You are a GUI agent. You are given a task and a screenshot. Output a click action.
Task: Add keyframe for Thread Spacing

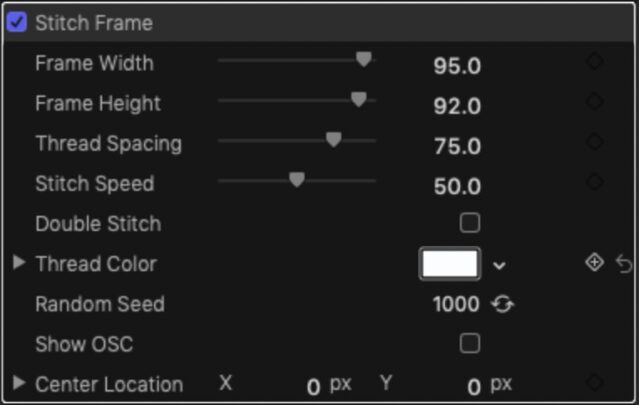click(594, 142)
